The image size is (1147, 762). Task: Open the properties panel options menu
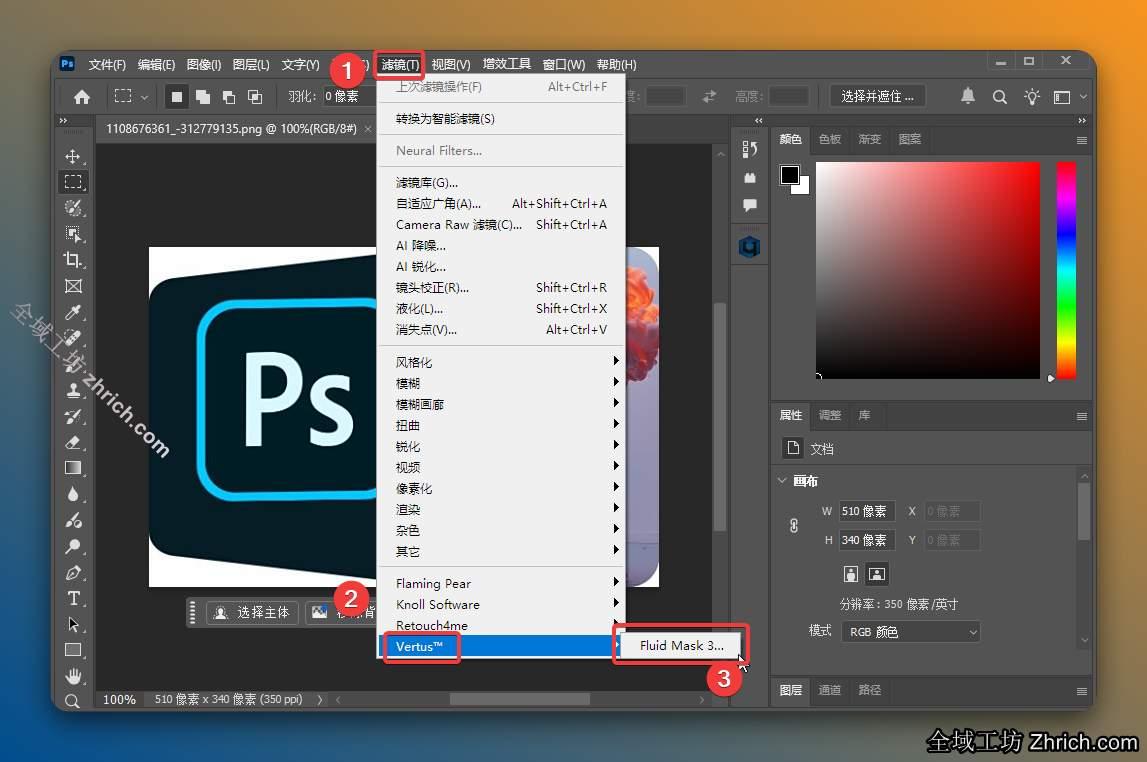tap(1081, 416)
